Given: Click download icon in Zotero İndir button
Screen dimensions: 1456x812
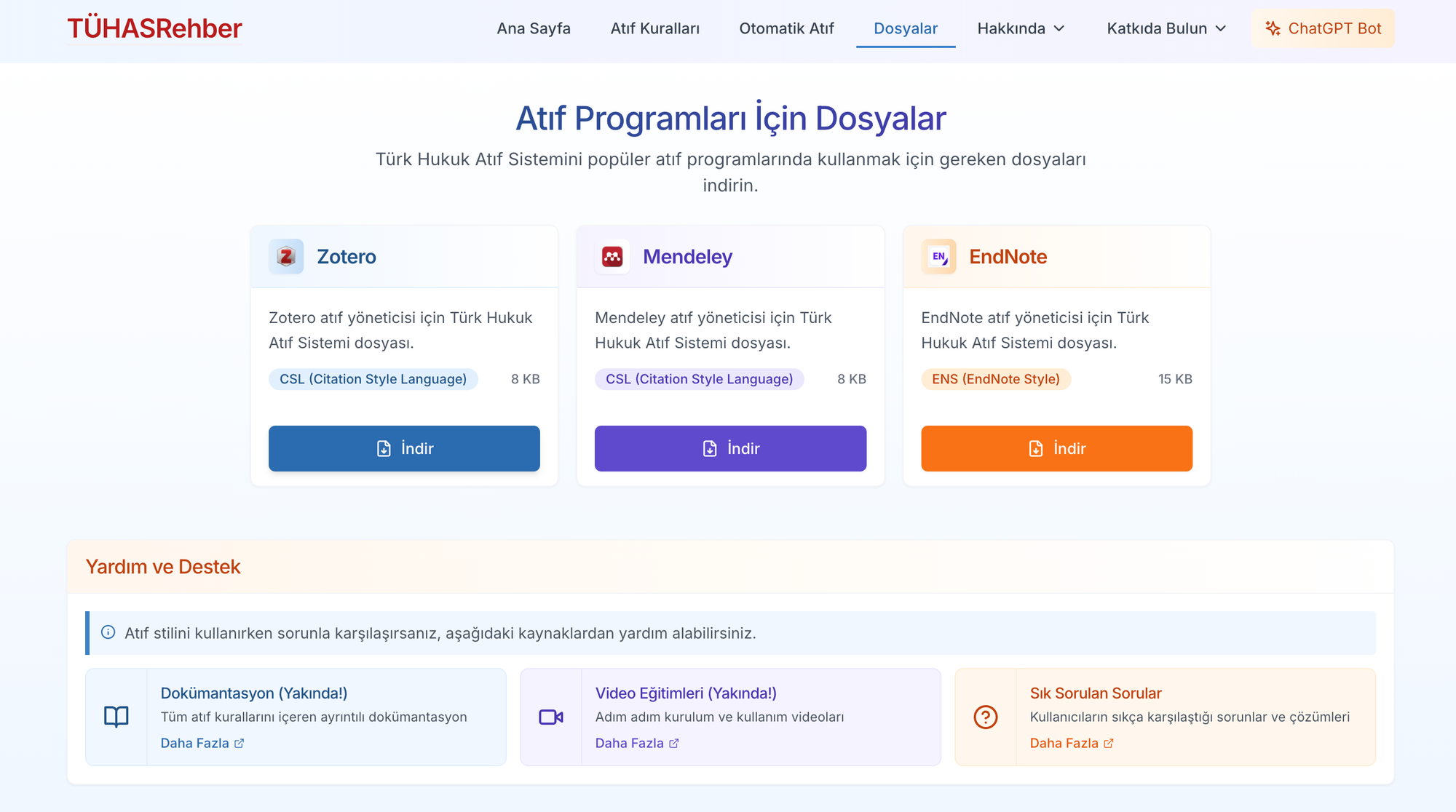Looking at the screenshot, I should click(x=384, y=448).
